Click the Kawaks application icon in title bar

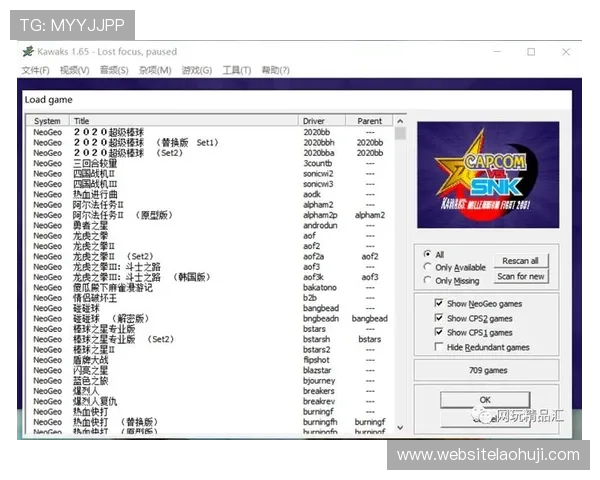[28, 51]
